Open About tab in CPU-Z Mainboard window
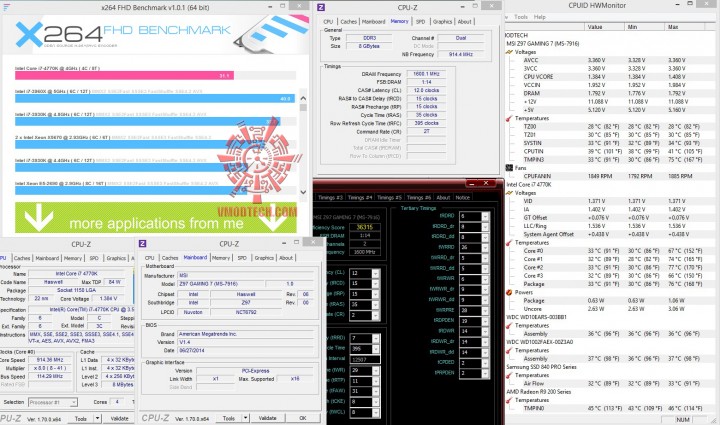The width and height of the screenshot is (720, 425). (x=286, y=258)
